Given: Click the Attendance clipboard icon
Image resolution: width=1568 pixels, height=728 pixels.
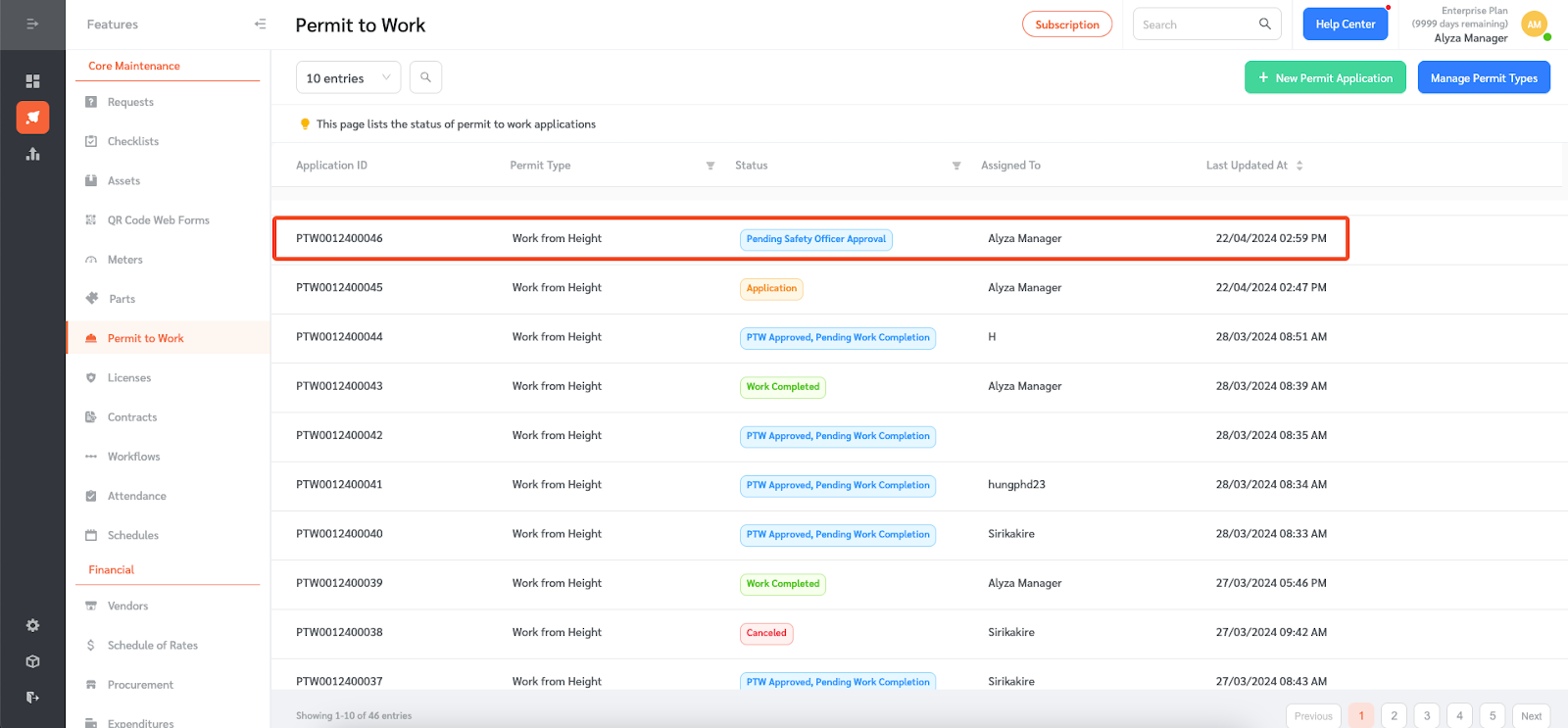Looking at the screenshot, I should 91,496.
